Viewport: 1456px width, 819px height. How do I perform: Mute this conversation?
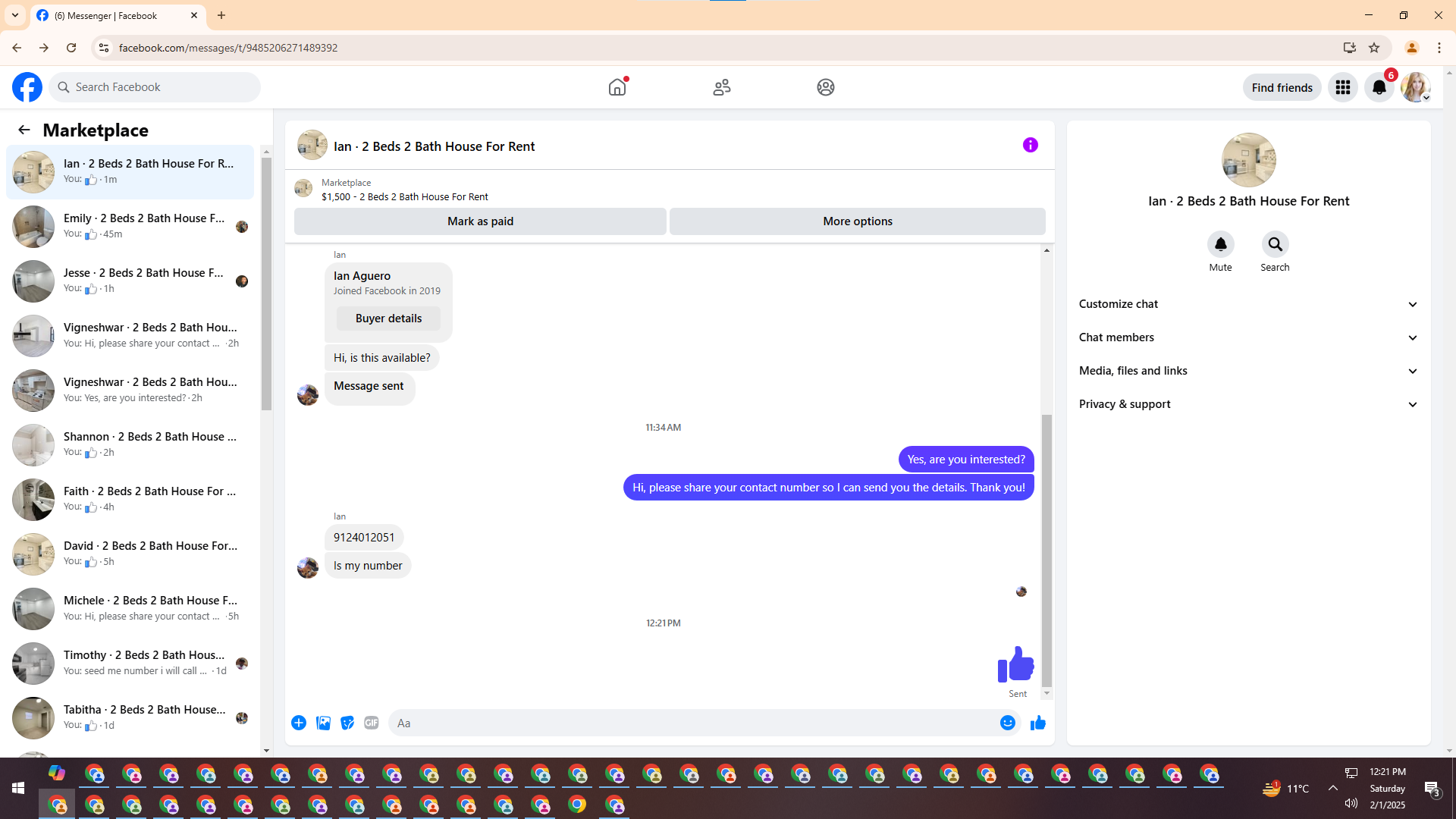click(x=1220, y=245)
